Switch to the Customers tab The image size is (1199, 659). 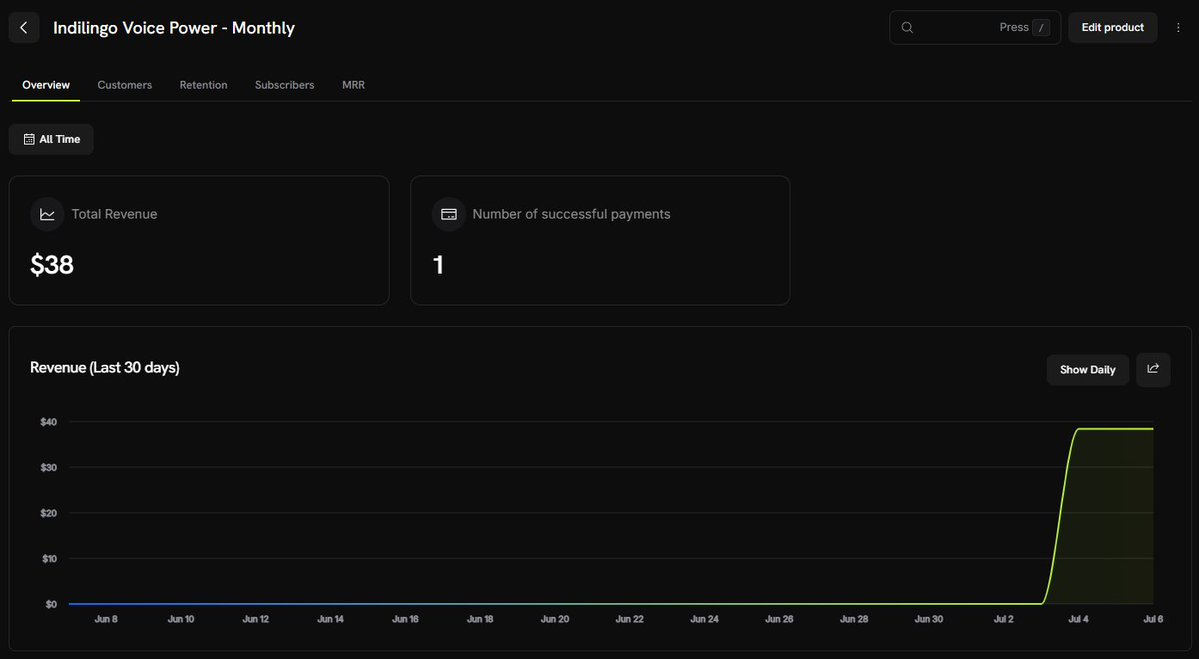point(125,85)
